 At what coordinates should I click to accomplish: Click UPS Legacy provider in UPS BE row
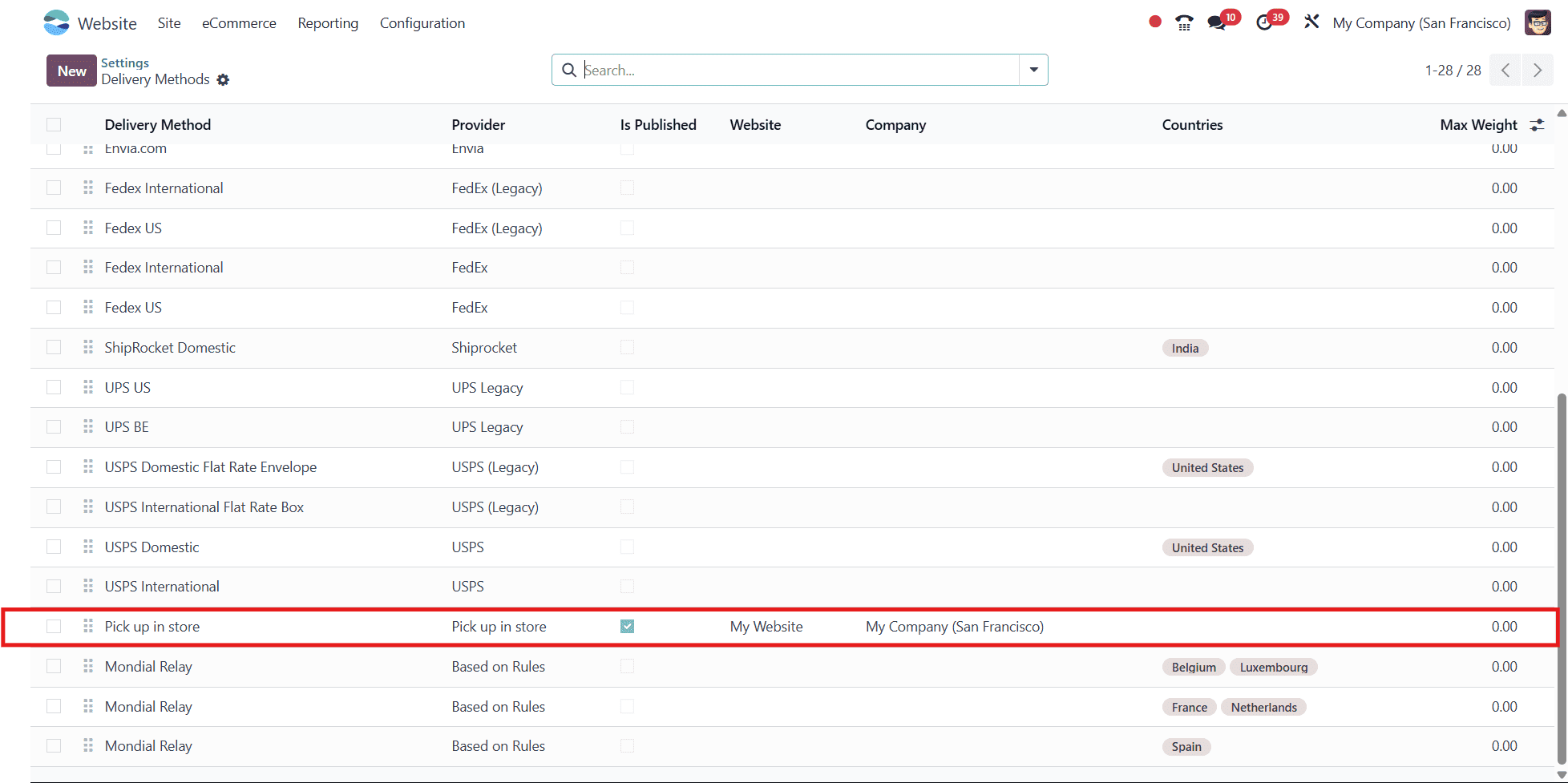click(x=487, y=427)
